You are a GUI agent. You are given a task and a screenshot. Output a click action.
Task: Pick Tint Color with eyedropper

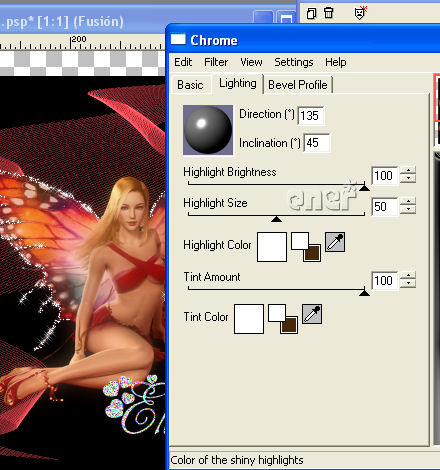(312, 314)
